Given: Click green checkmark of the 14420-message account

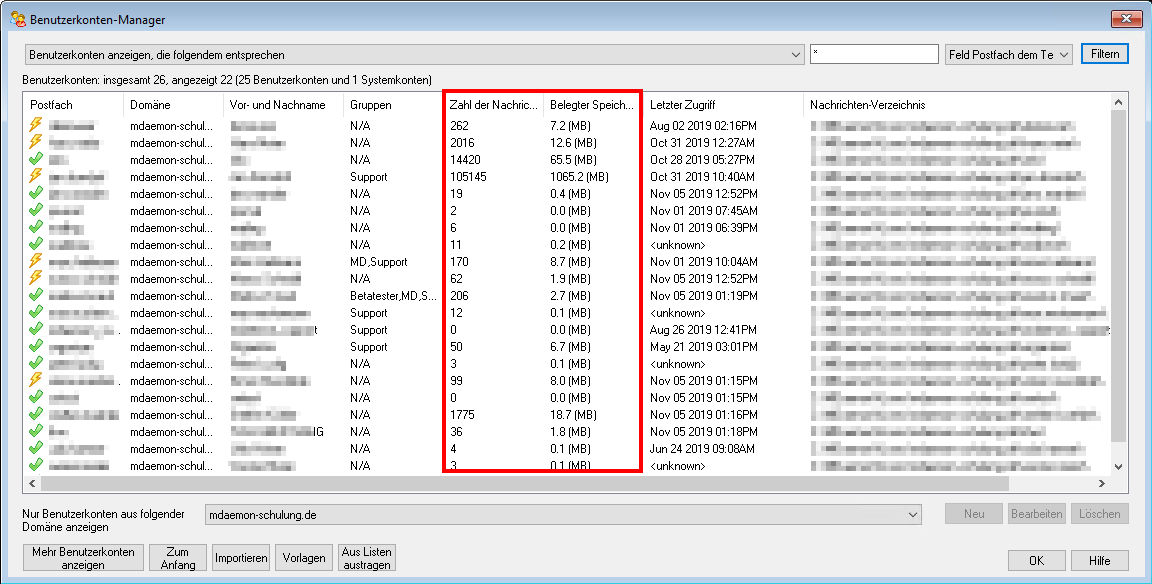Looking at the screenshot, I should point(36,160).
